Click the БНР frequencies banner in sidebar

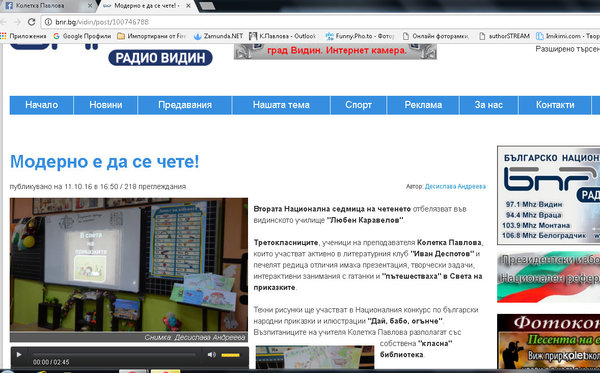click(548, 195)
